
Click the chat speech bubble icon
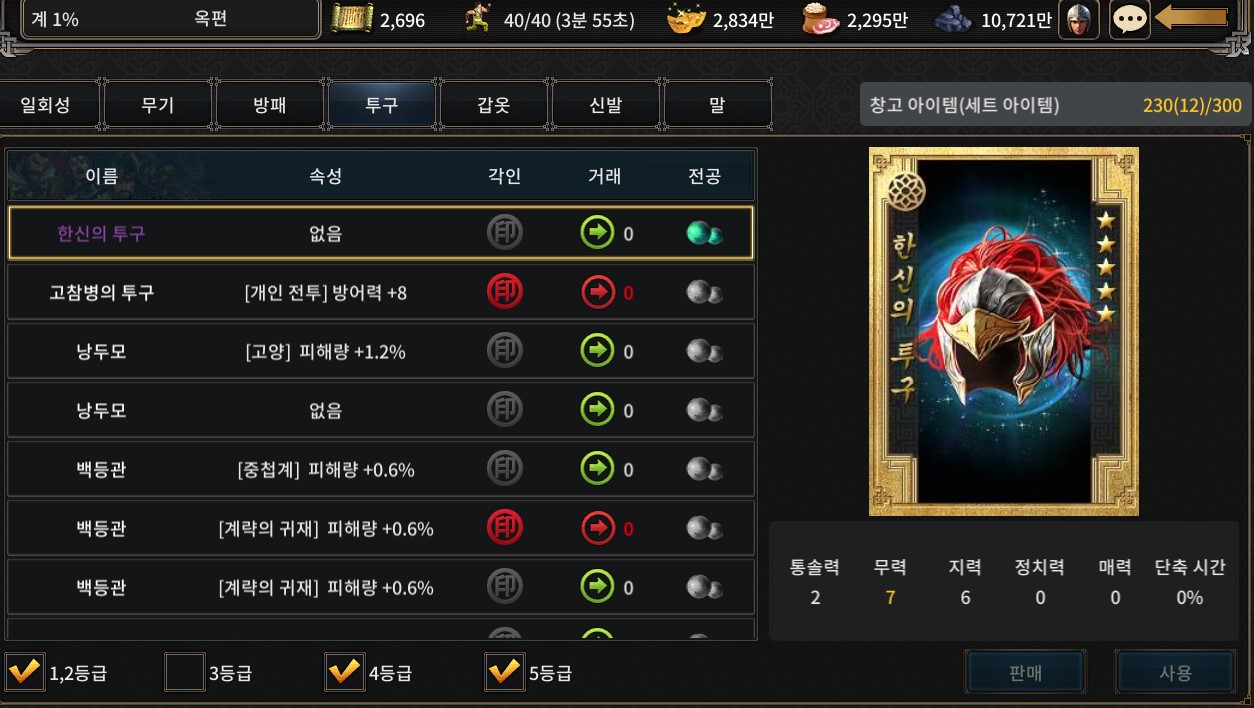tap(1130, 19)
